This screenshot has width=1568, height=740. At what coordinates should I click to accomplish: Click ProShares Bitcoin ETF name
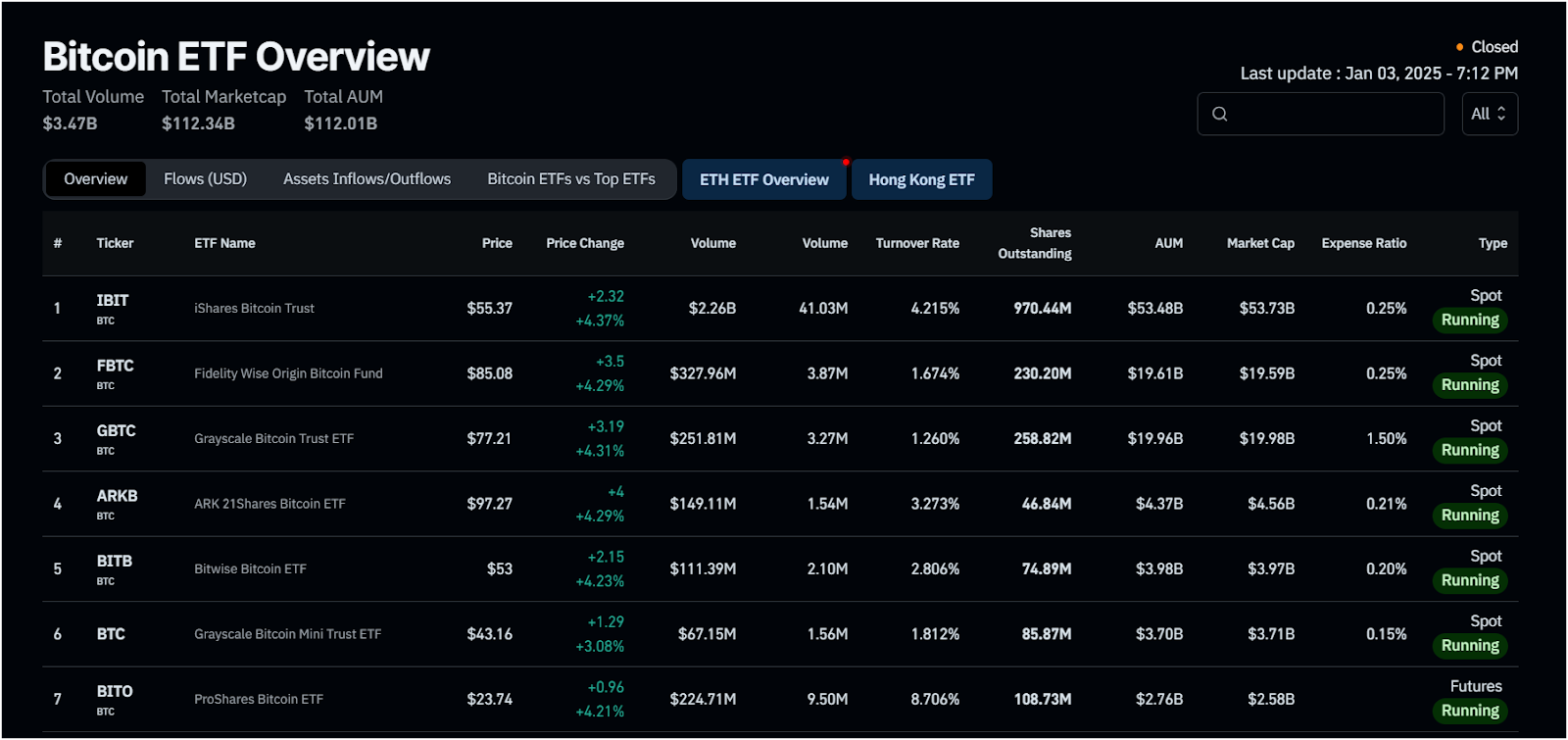(x=259, y=699)
